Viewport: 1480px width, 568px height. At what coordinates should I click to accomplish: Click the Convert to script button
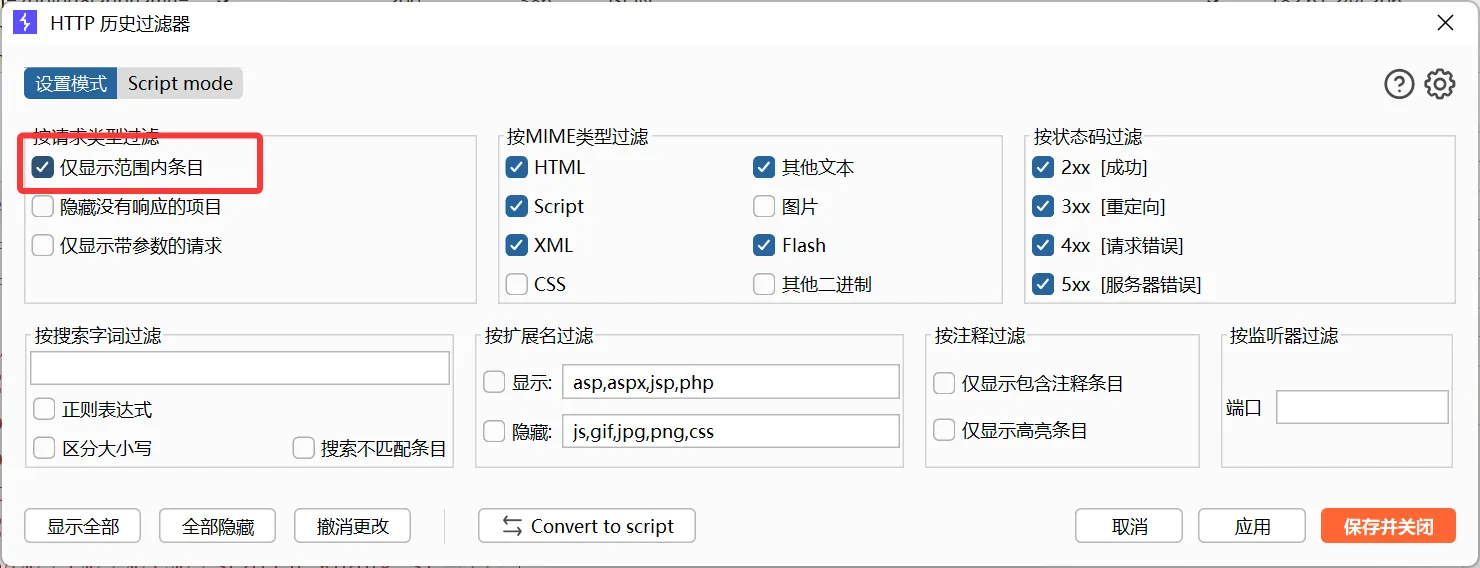tap(587, 526)
